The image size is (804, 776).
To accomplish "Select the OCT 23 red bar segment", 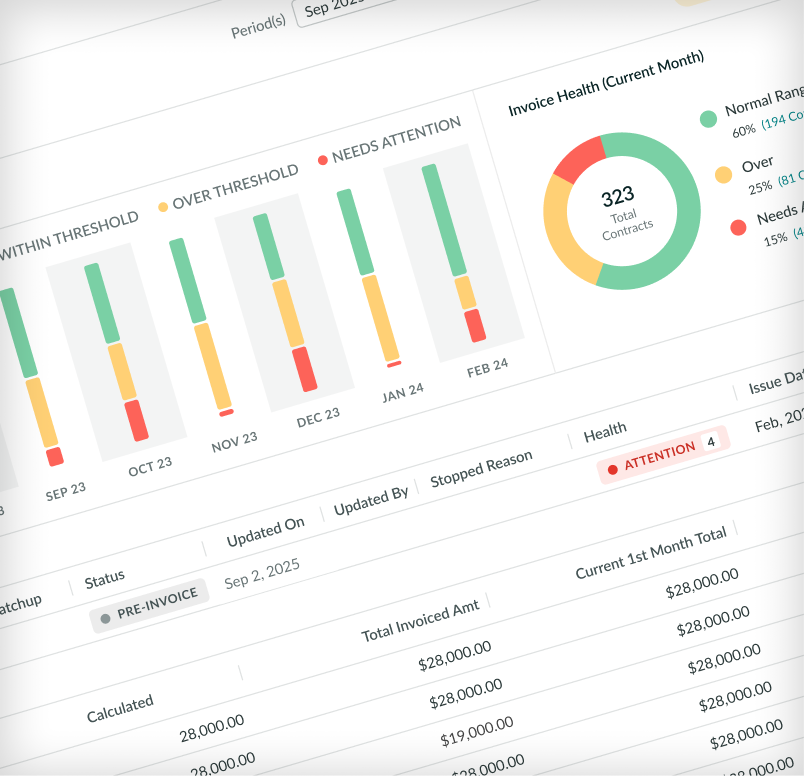I will (x=136, y=421).
